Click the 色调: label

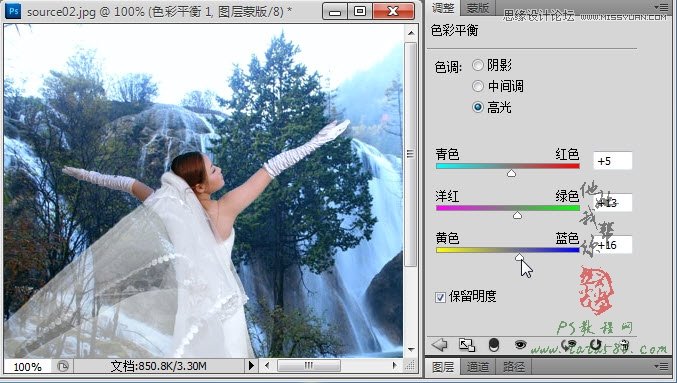(x=448, y=67)
